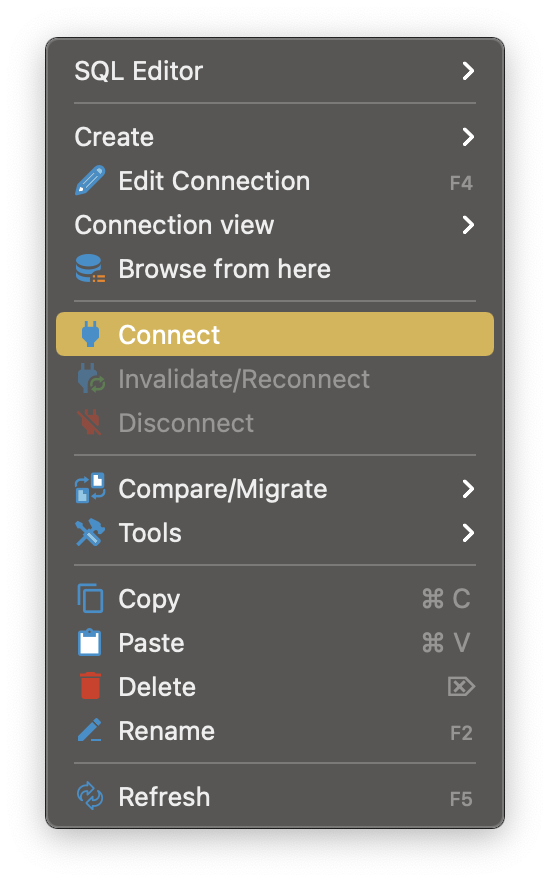Open the SQL Editor menu entry
This screenshot has height=882, width=550.
275,71
